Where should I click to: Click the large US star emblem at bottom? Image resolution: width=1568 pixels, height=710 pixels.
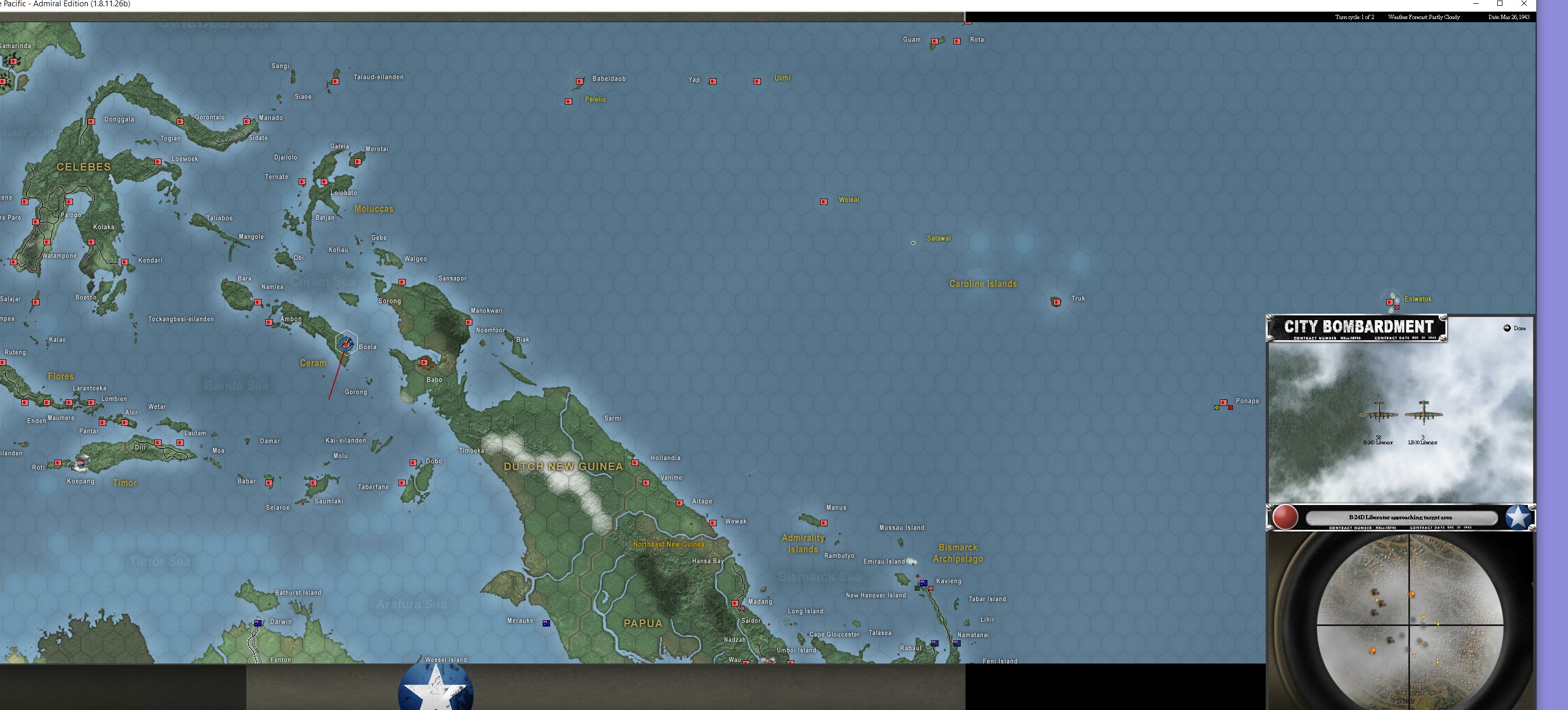point(435,686)
